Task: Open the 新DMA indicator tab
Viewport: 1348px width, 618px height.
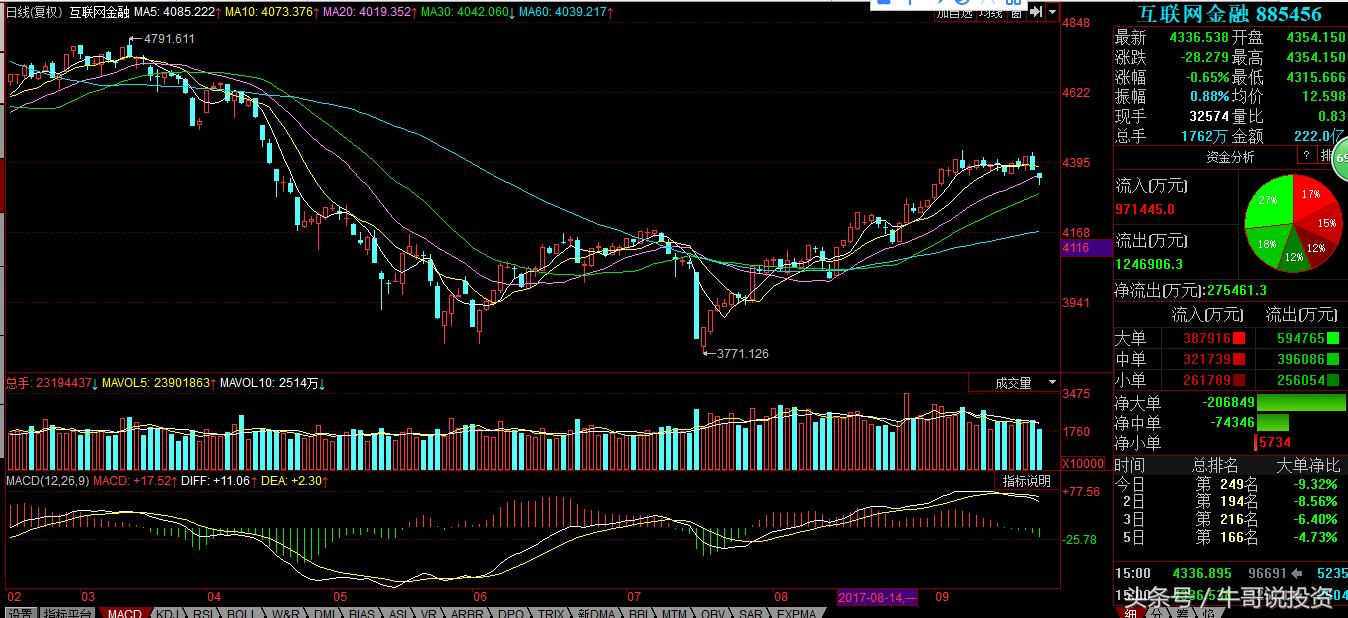Action: (595, 612)
